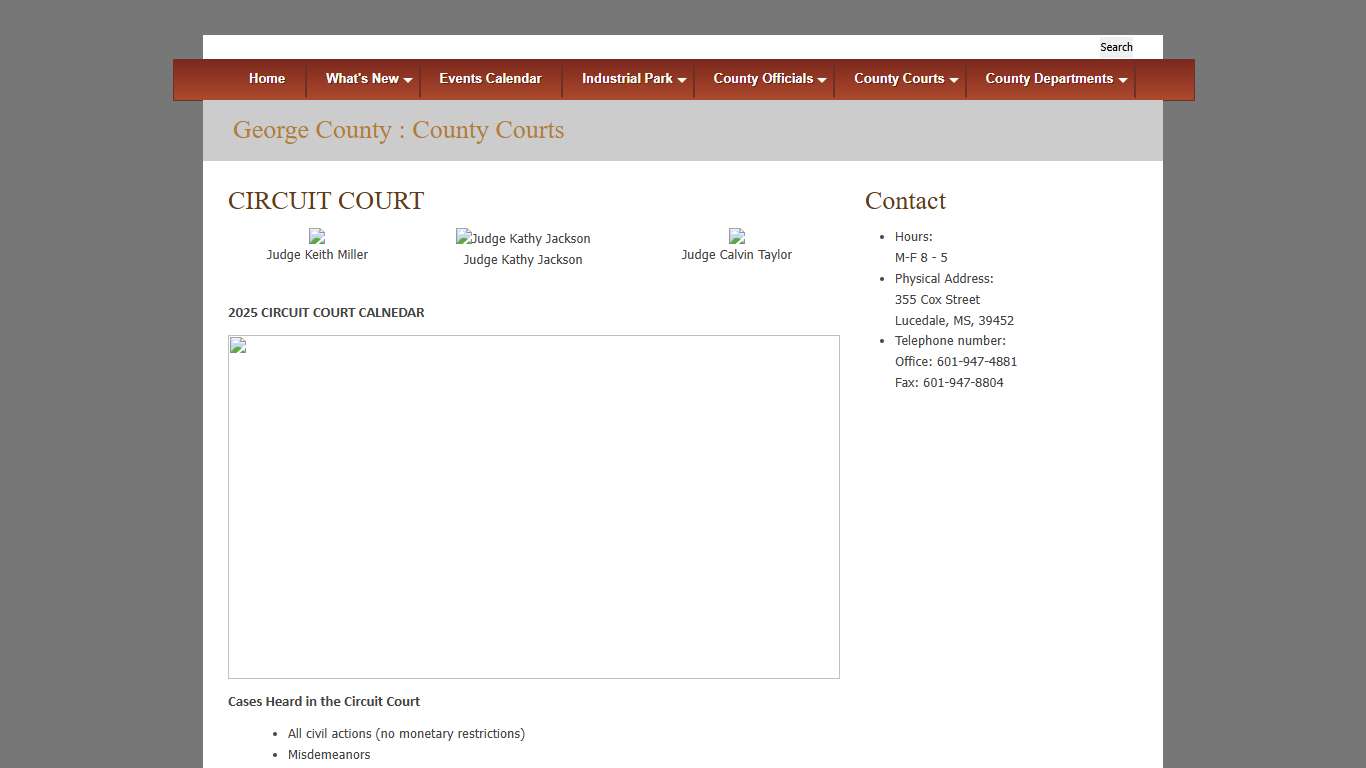Click inside the large calendar frame
The width and height of the screenshot is (1366, 768).
click(534, 507)
